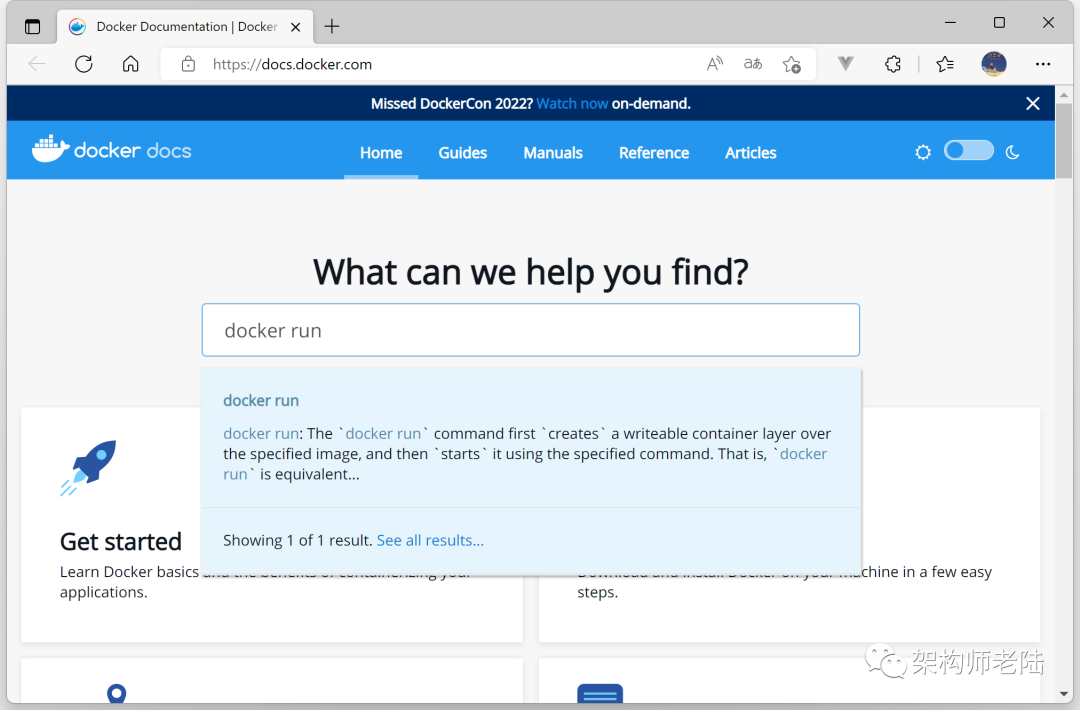
Task: Focus the docker run search field
Action: point(530,330)
